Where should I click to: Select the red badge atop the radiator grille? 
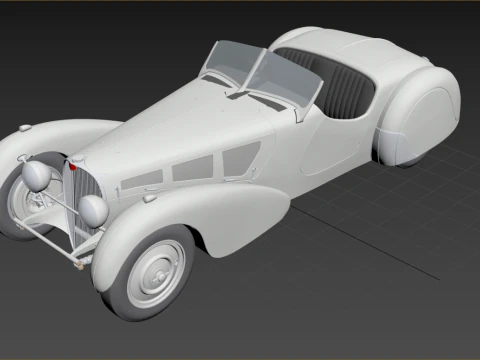tap(73, 166)
